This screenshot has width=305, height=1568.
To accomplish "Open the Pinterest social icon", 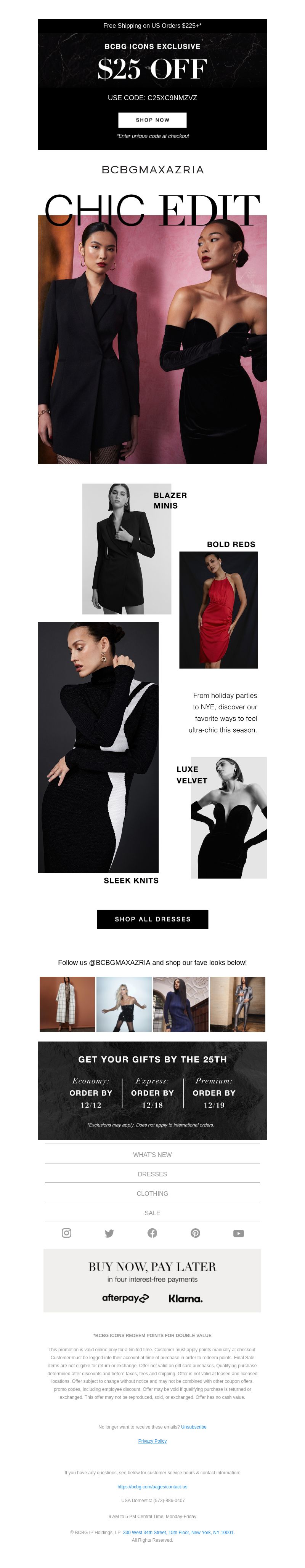I will (x=196, y=1233).
